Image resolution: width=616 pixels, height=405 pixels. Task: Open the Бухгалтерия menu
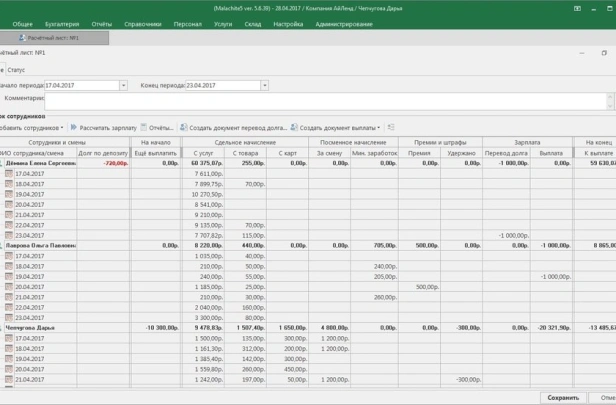click(62, 23)
